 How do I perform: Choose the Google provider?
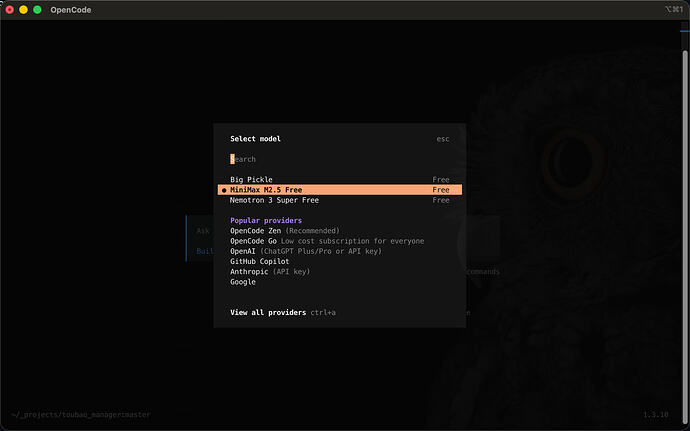tap(340, 282)
